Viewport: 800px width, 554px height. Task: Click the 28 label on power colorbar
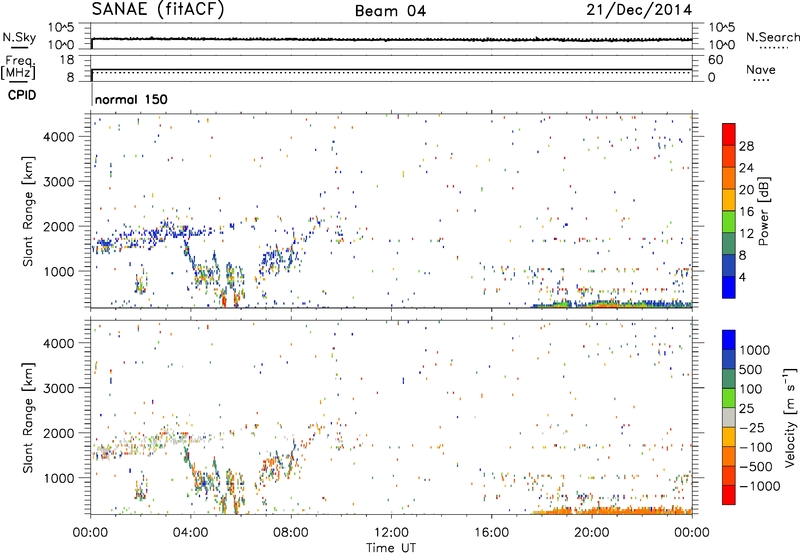[x=746, y=146]
